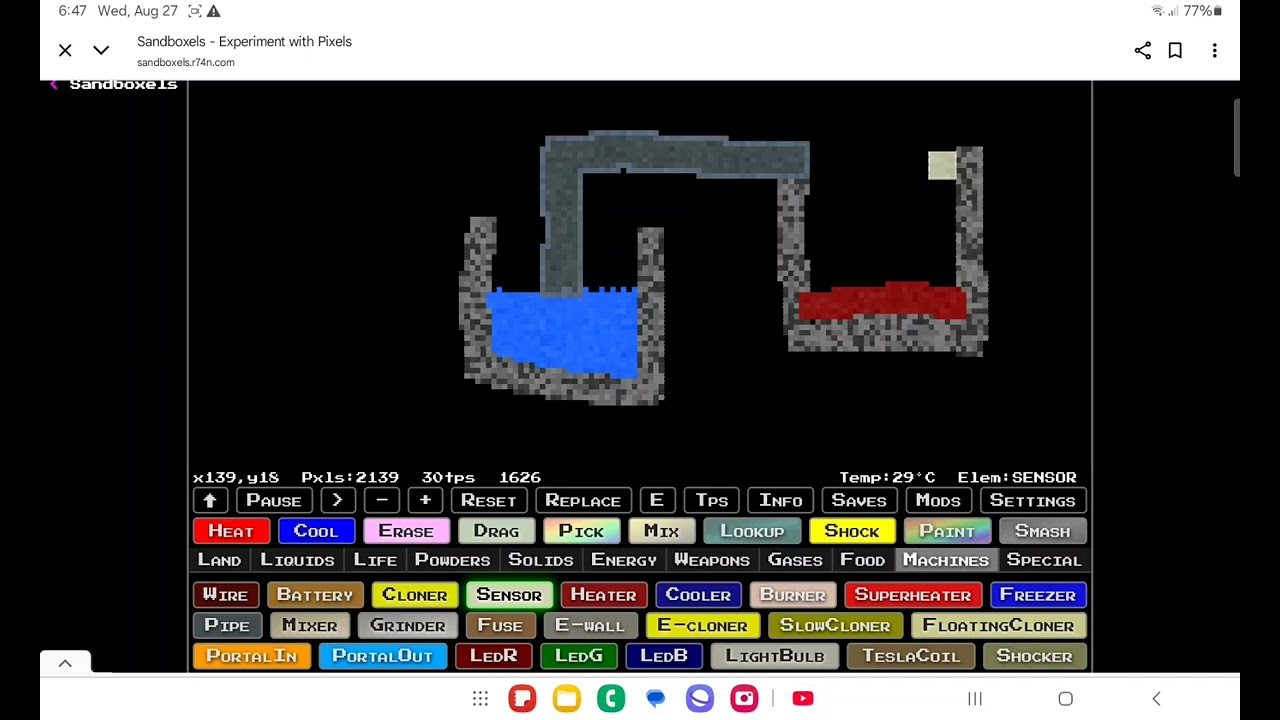The width and height of the screenshot is (1280, 720).
Task: Choose the Pipe element
Action: 227,626
